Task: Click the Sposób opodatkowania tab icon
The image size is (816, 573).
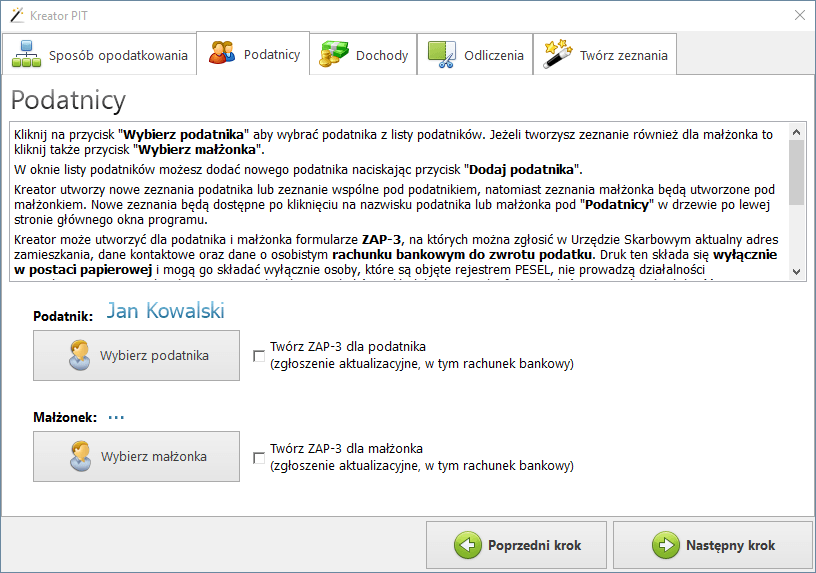Action: pyautogui.click(x=27, y=56)
